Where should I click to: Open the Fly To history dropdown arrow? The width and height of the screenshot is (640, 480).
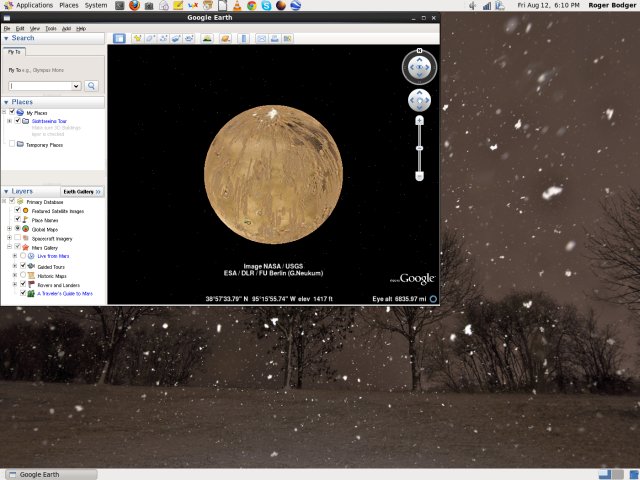point(76,86)
